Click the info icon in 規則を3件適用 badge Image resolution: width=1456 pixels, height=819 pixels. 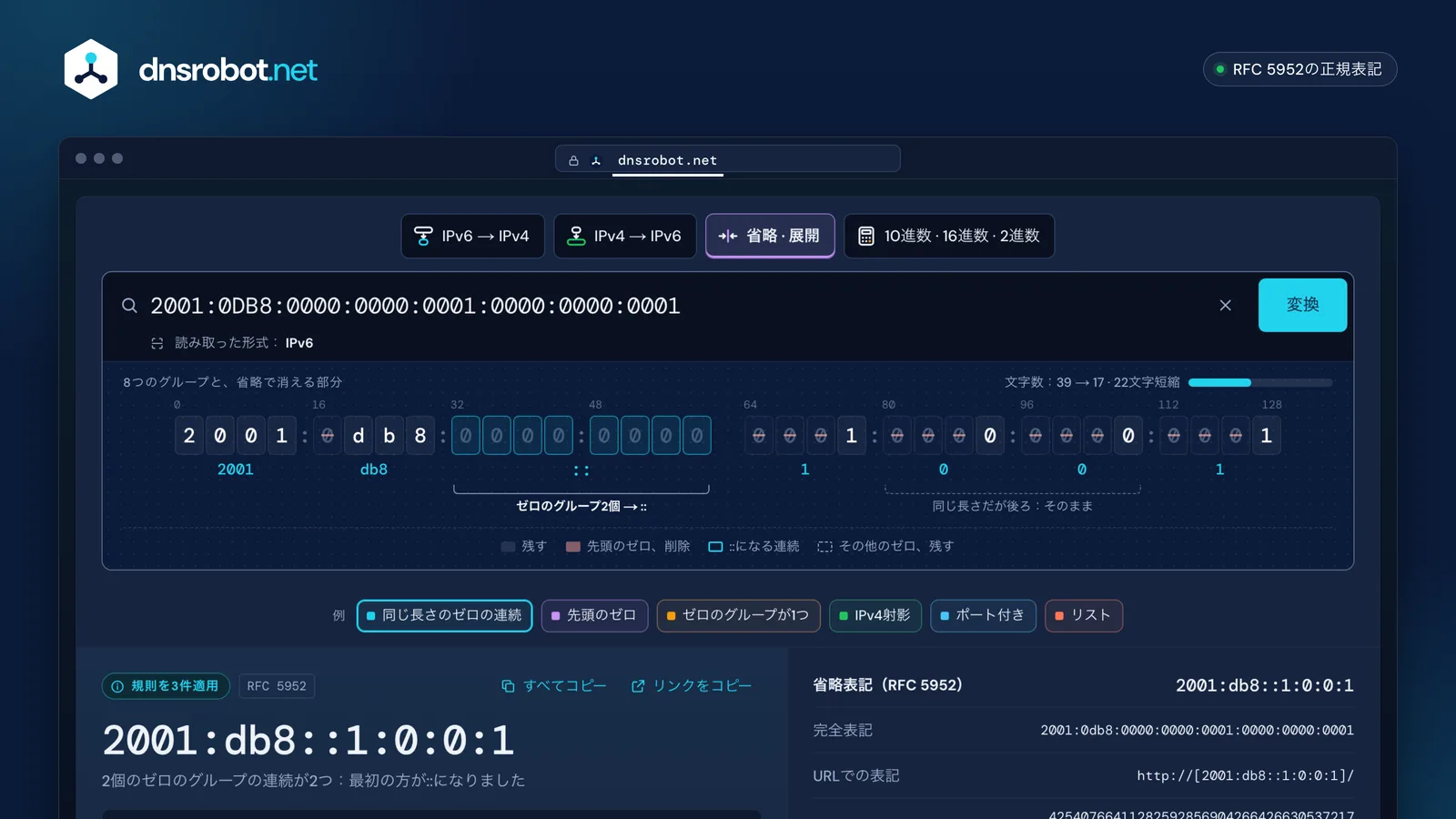pos(117,686)
